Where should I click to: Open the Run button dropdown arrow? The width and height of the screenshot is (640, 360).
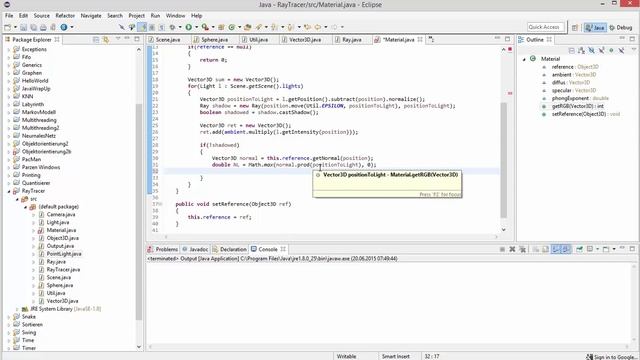coord(196,27)
